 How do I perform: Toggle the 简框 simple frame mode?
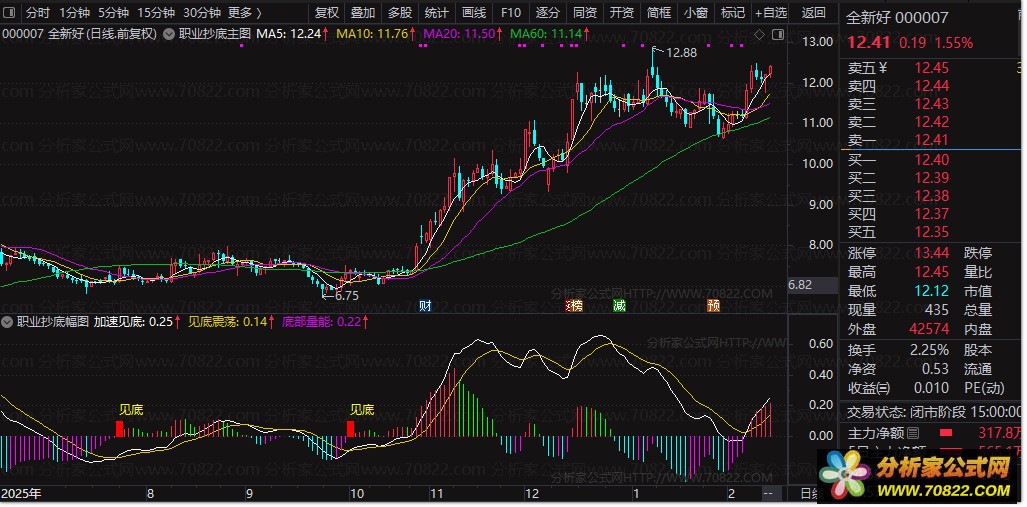(659, 12)
